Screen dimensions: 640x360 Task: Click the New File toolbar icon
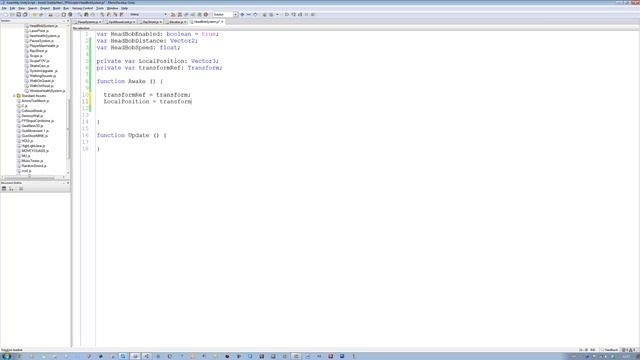5,14
